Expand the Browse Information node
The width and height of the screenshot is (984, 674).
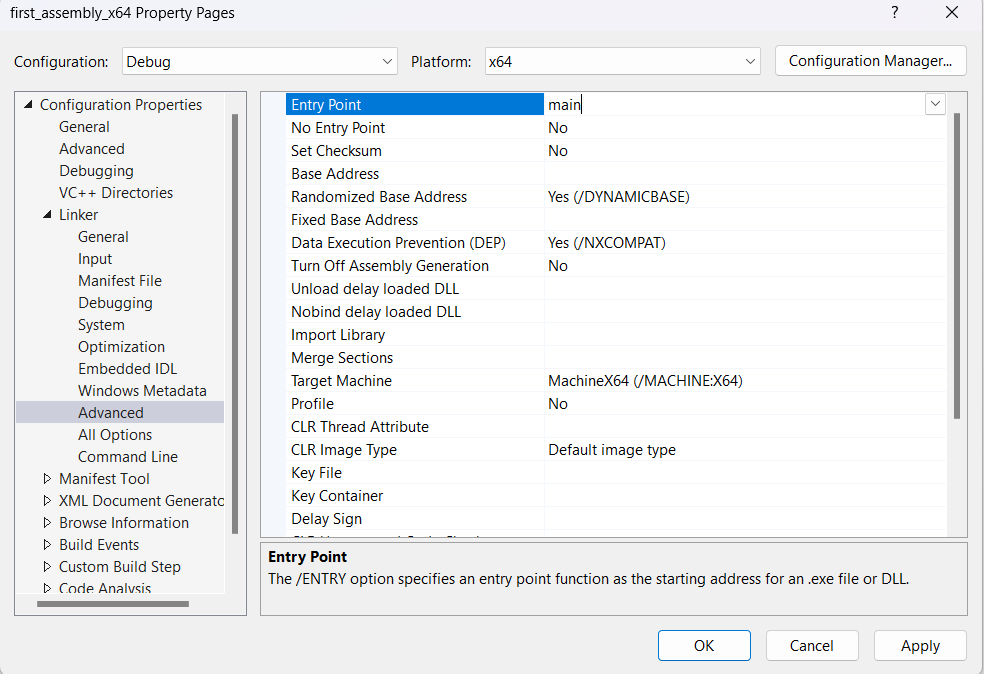pyautogui.click(x=47, y=523)
